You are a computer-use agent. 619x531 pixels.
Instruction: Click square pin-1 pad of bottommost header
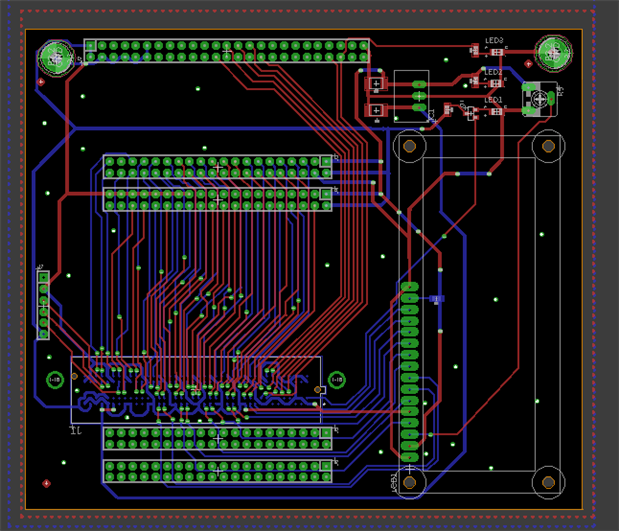pos(326,465)
